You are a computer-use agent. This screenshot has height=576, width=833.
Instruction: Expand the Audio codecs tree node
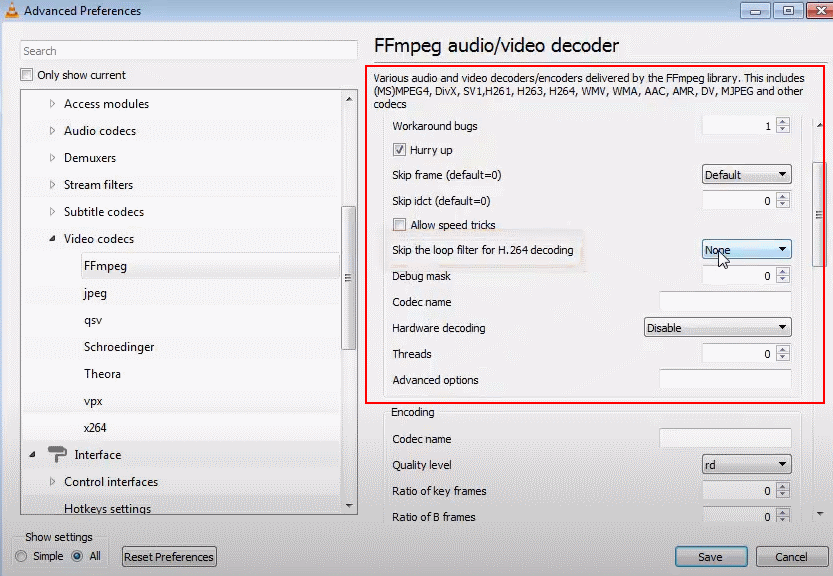(x=53, y=131)
